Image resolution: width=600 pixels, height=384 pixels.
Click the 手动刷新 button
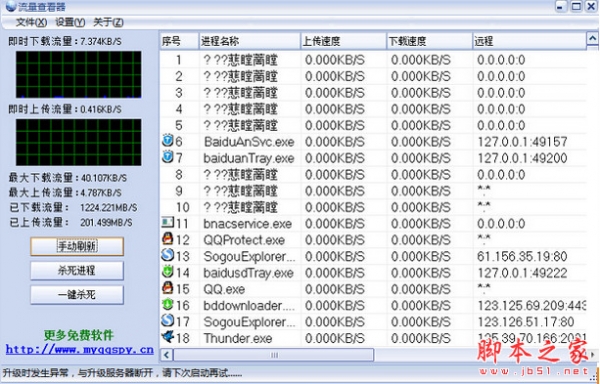click(x=77, y=246)
